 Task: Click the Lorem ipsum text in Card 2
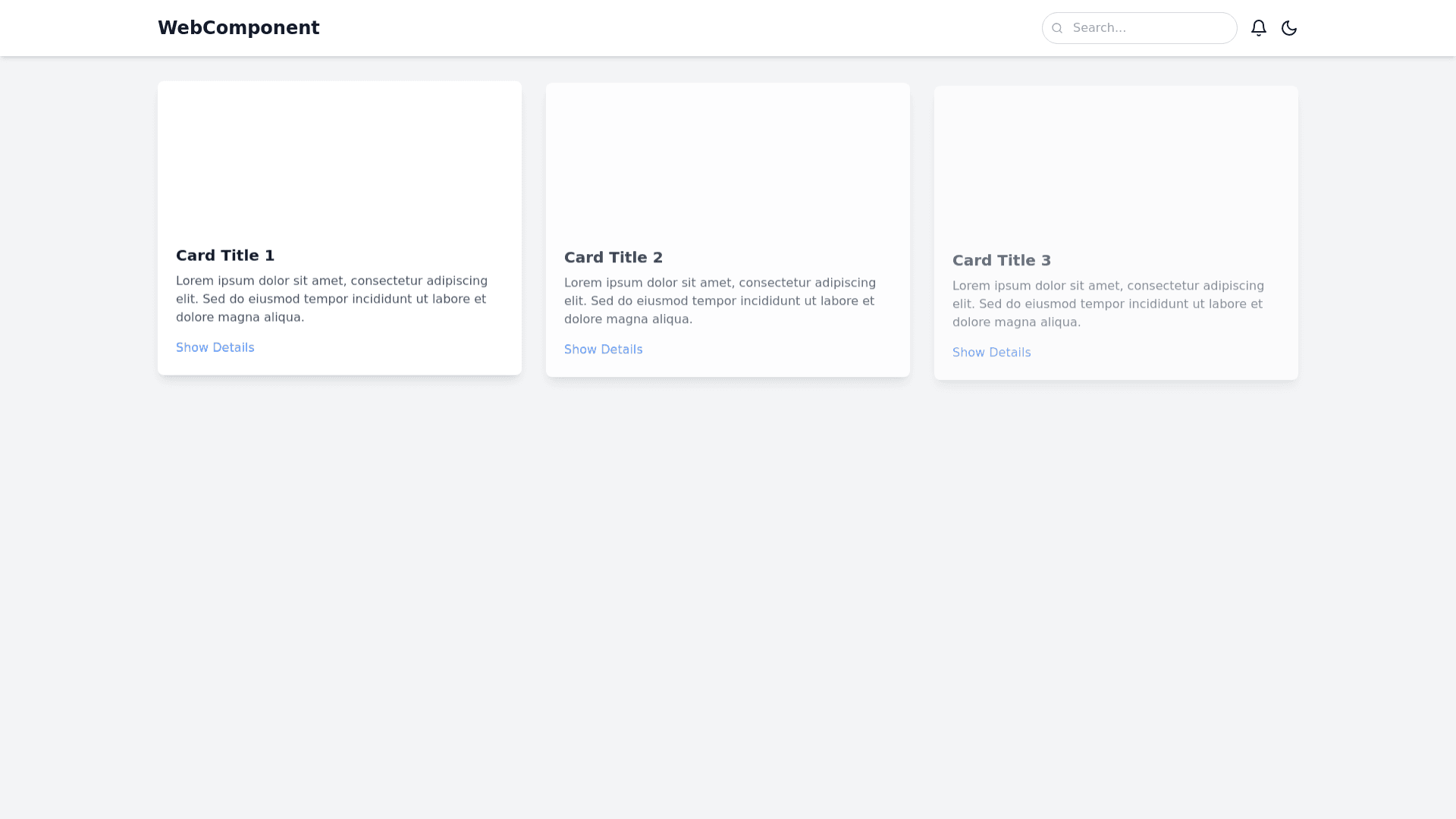(x=720, y=301)
